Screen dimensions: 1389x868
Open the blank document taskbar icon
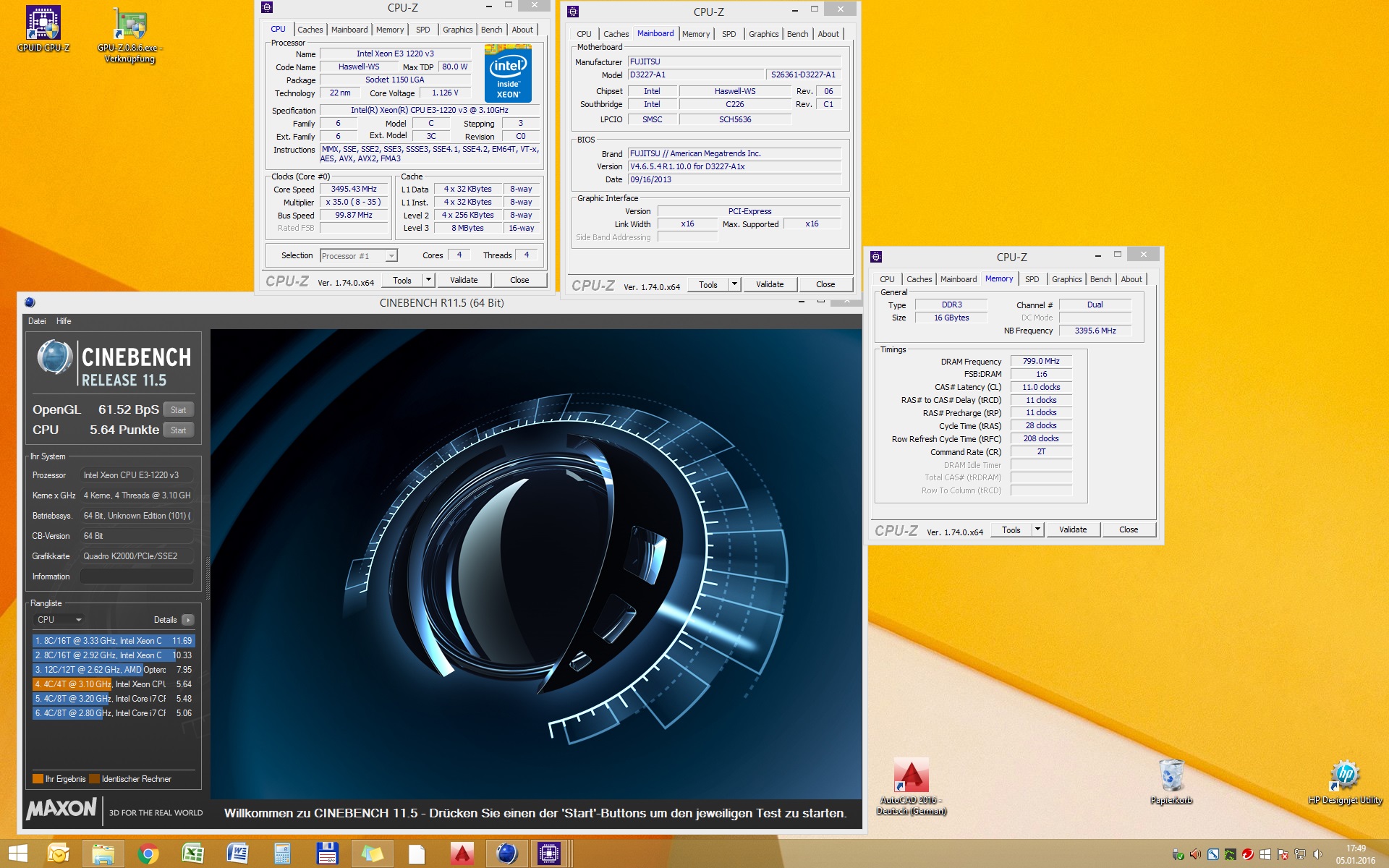click(417, 854)
